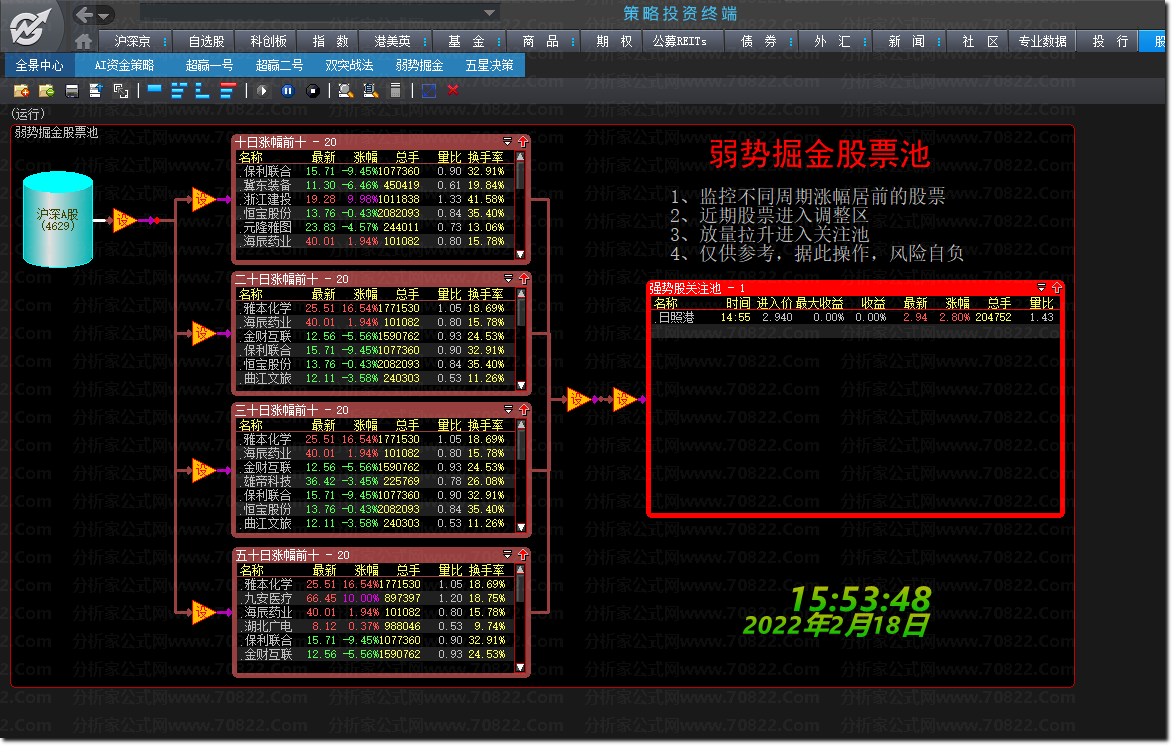Click scrollbar of 十日涨幅前十 panel
Image resolution: width=1174 pixels, height=746 pixels.
[520, 205]
